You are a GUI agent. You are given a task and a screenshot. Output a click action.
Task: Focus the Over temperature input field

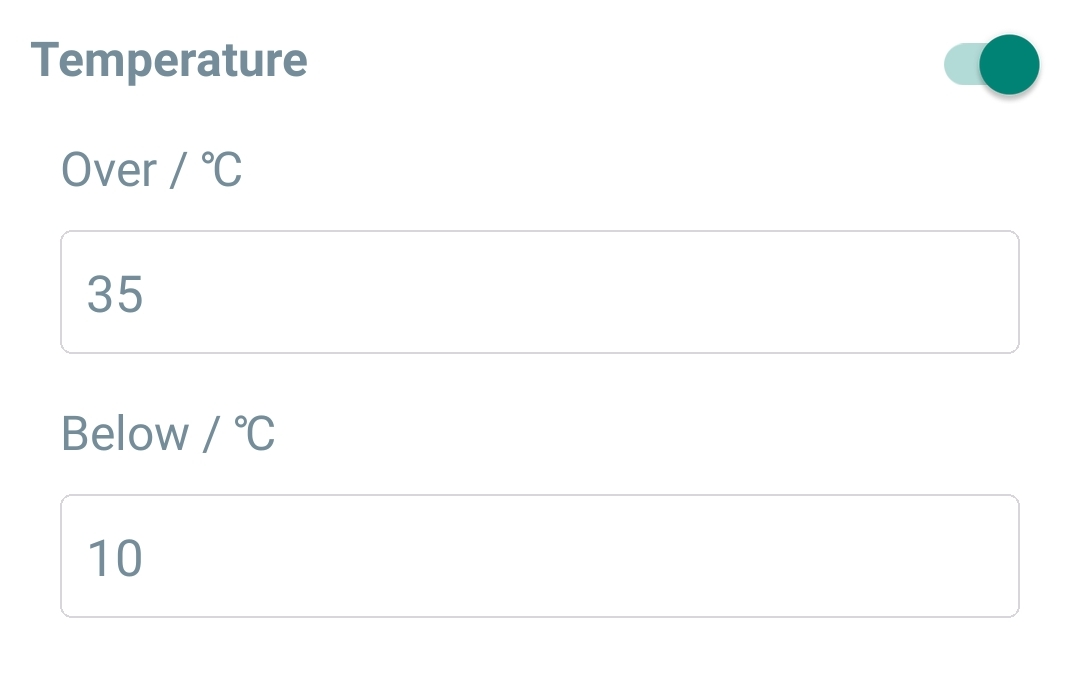pyautogui.click(x=540, y=292)
